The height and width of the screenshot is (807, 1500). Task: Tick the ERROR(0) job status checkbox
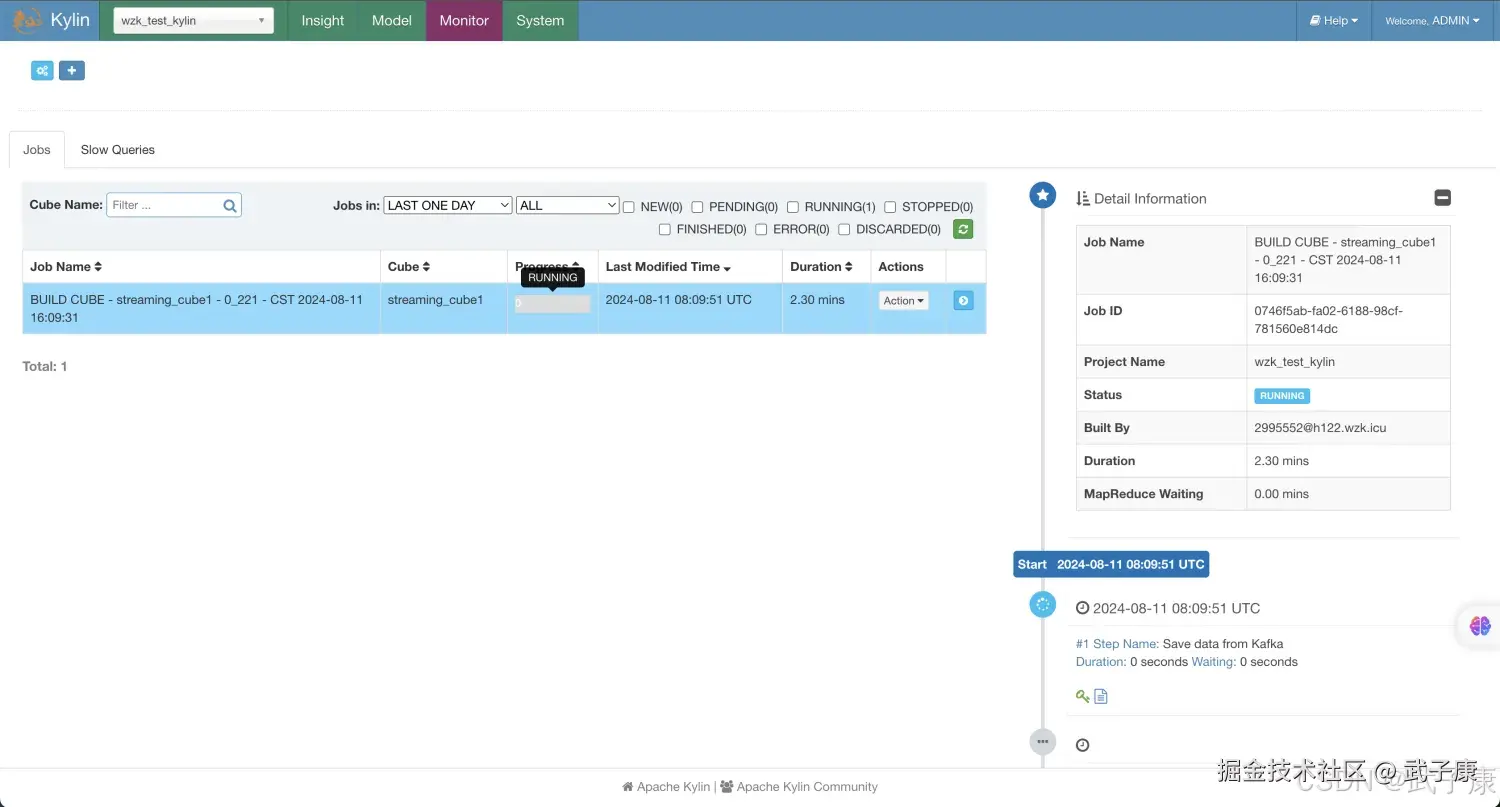click(x=761, y=229)
